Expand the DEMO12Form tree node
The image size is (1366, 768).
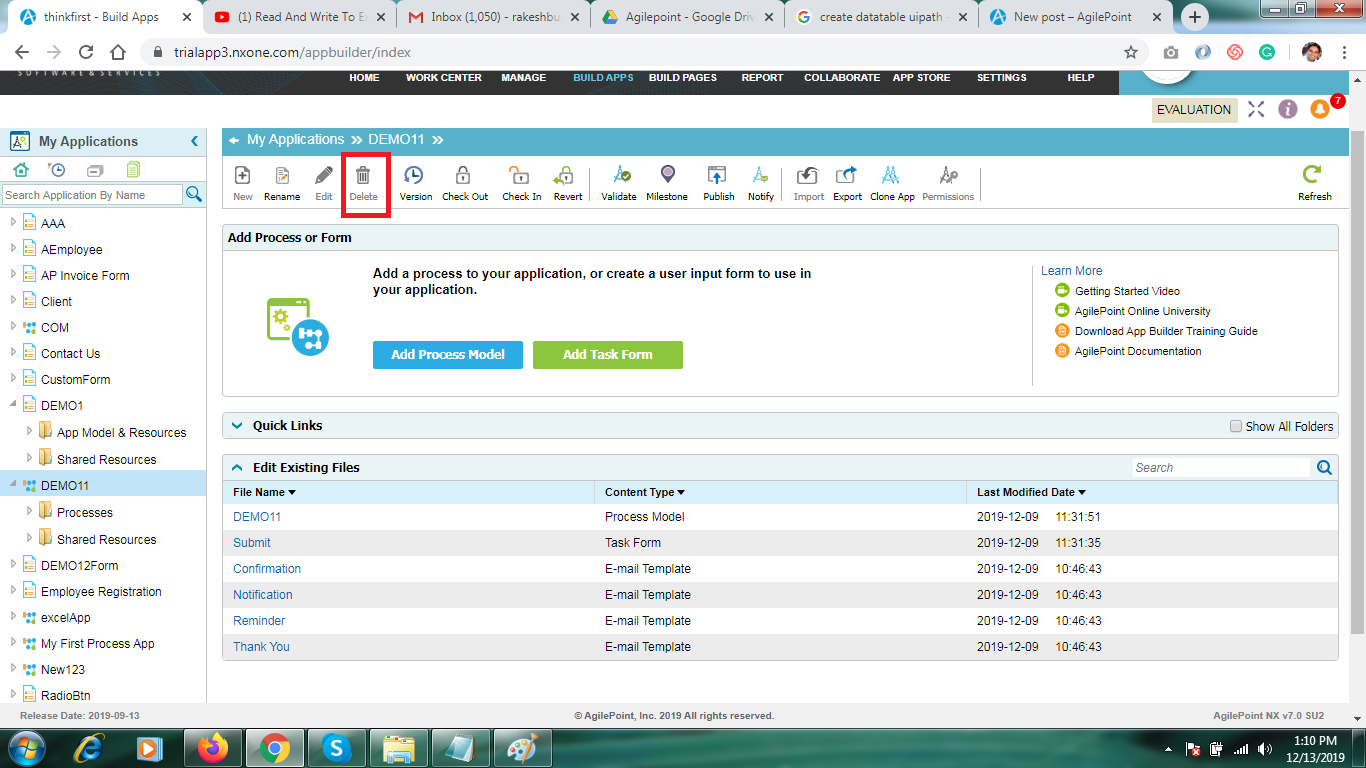pos(14,565)
